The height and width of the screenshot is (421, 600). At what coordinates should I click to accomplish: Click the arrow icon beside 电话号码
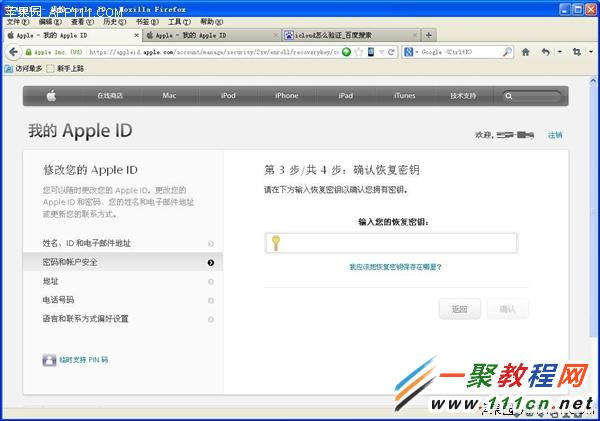coord(211,300)
